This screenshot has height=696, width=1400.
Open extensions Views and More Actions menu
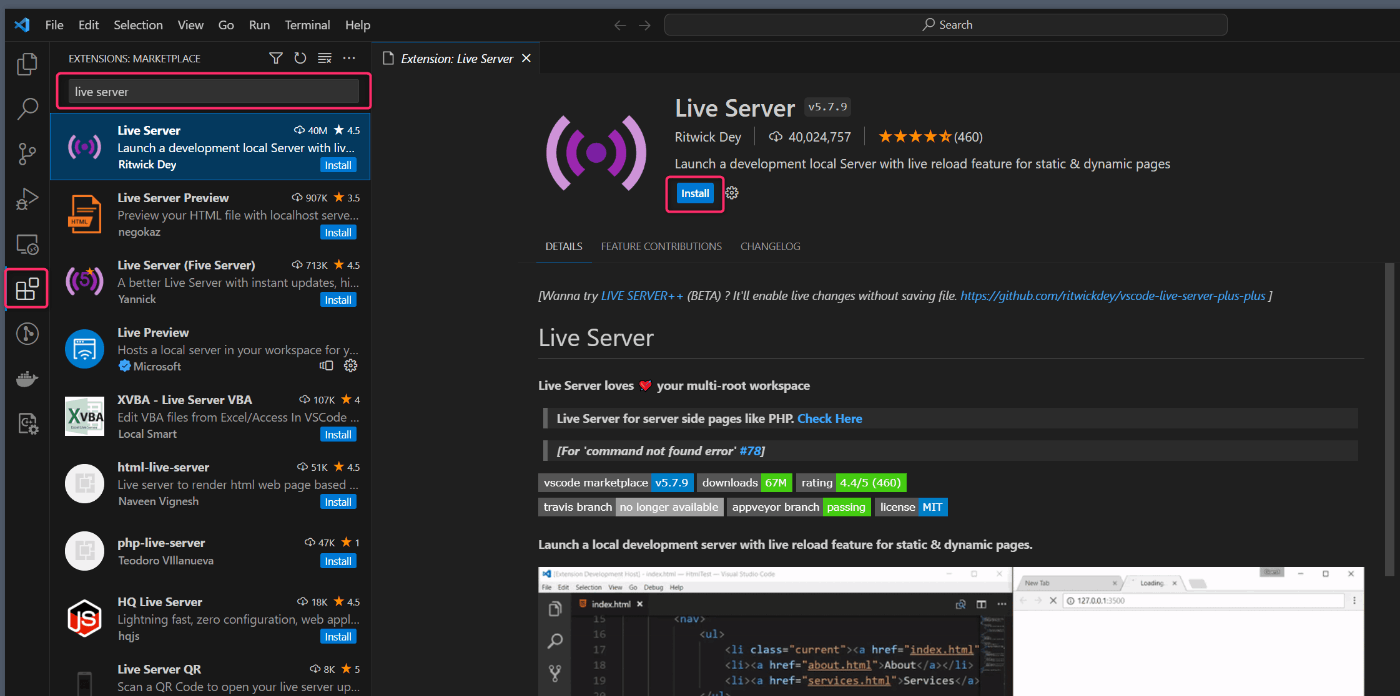(x=349, y=58)
